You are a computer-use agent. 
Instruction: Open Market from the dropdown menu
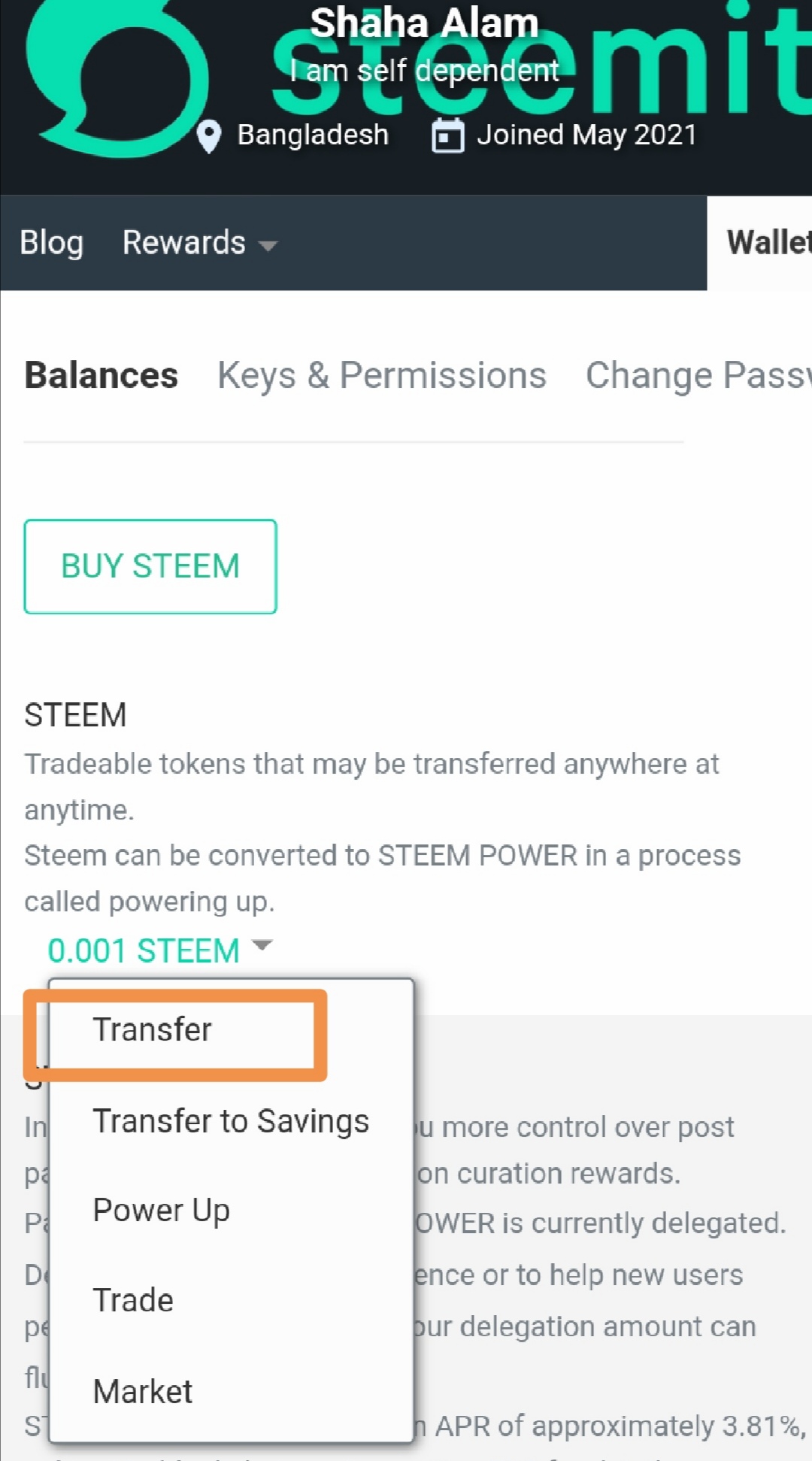tap(142, 1392)
